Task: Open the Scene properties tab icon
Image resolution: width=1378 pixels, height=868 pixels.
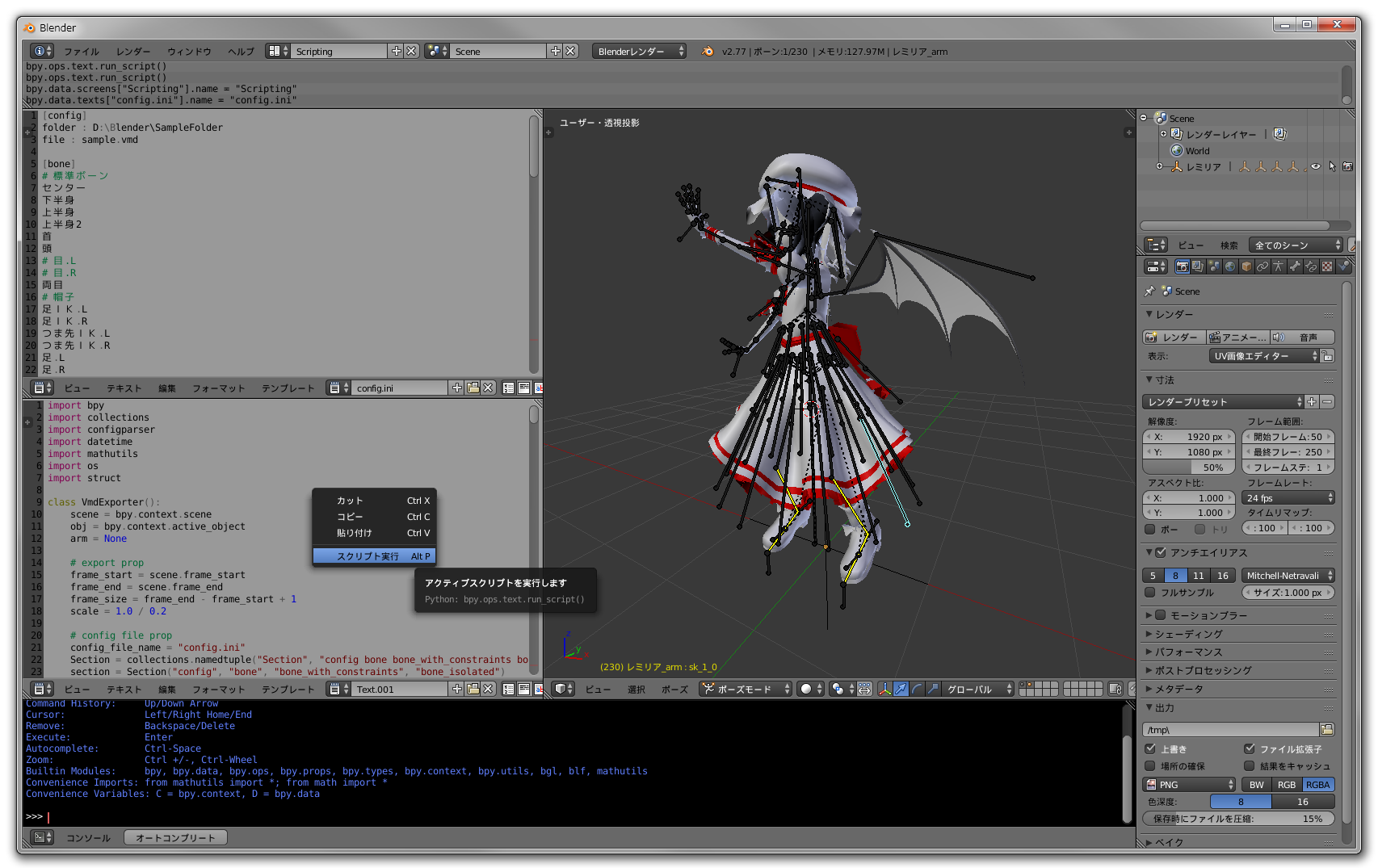Action: tap(1214, 266)
